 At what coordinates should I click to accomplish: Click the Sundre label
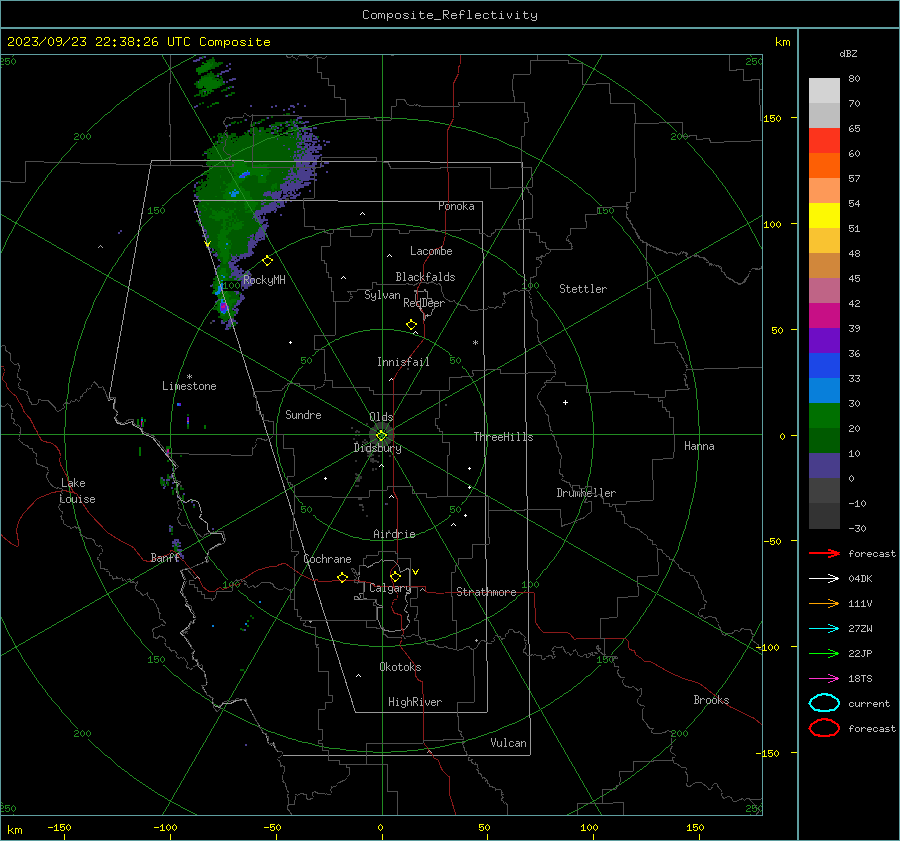(x=303, y=414)
